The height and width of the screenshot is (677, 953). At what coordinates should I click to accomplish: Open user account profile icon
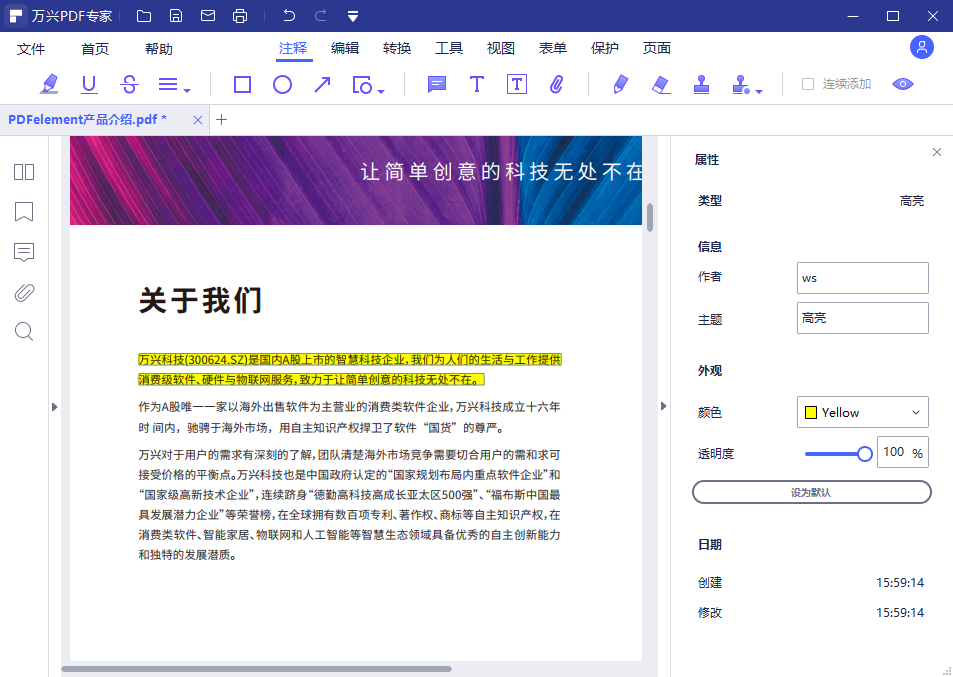click(x=921, y=47)
